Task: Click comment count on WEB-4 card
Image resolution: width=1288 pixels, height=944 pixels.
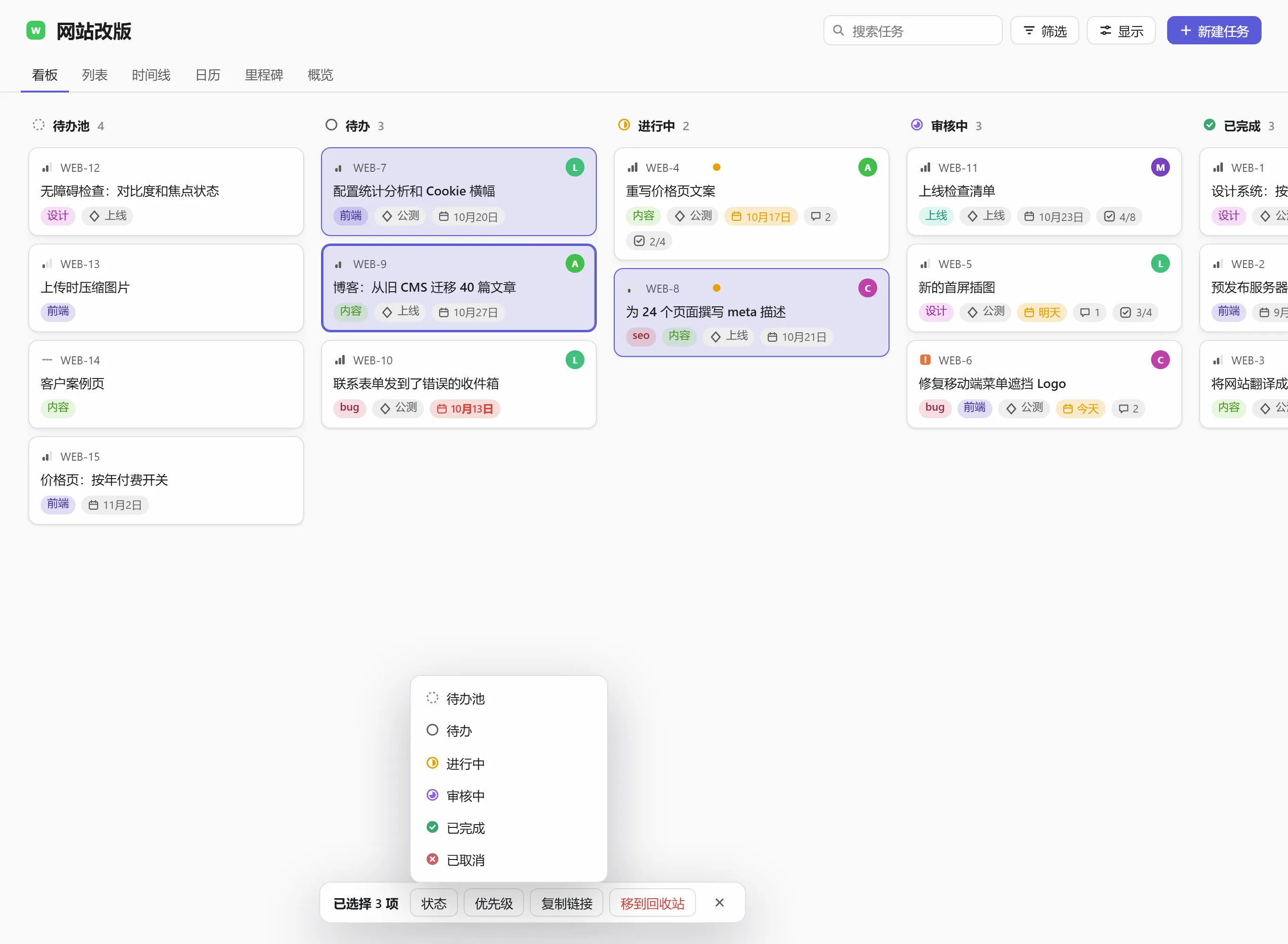Action: coord(820,217)
